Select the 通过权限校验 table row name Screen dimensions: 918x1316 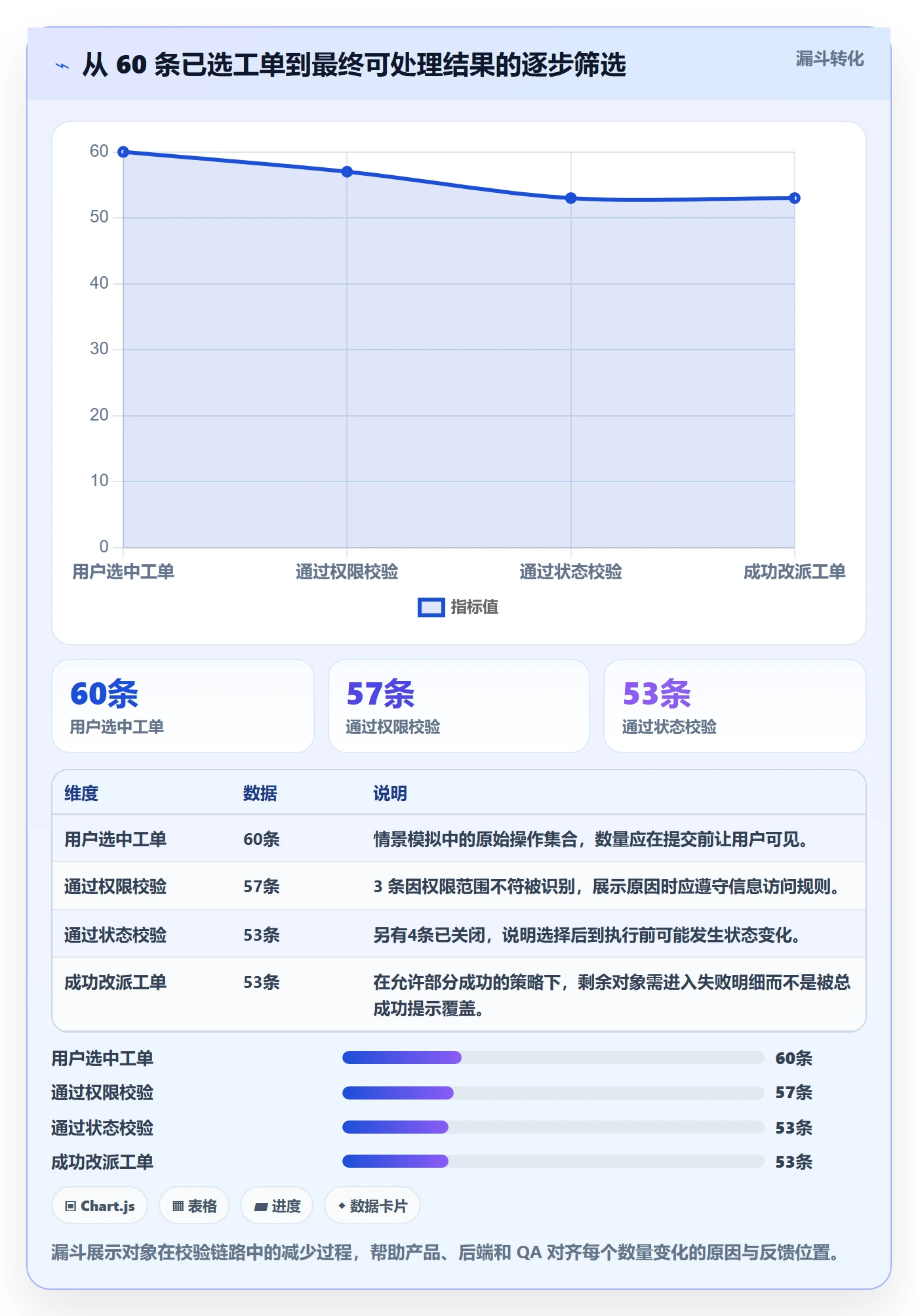point(115,886)
